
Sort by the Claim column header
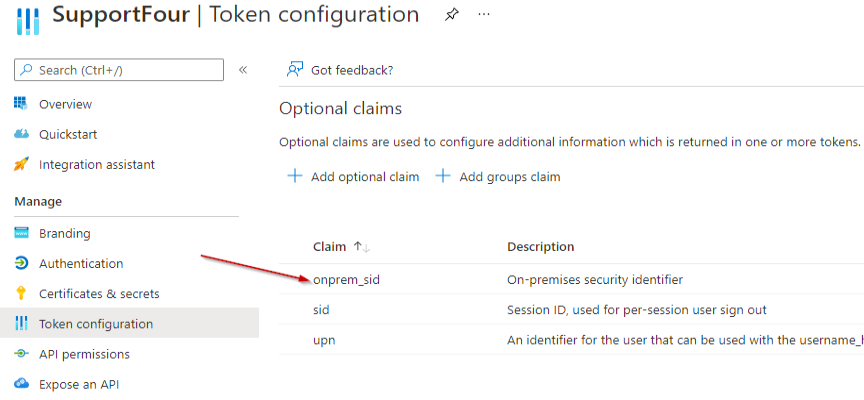click(x=330, y=247)
